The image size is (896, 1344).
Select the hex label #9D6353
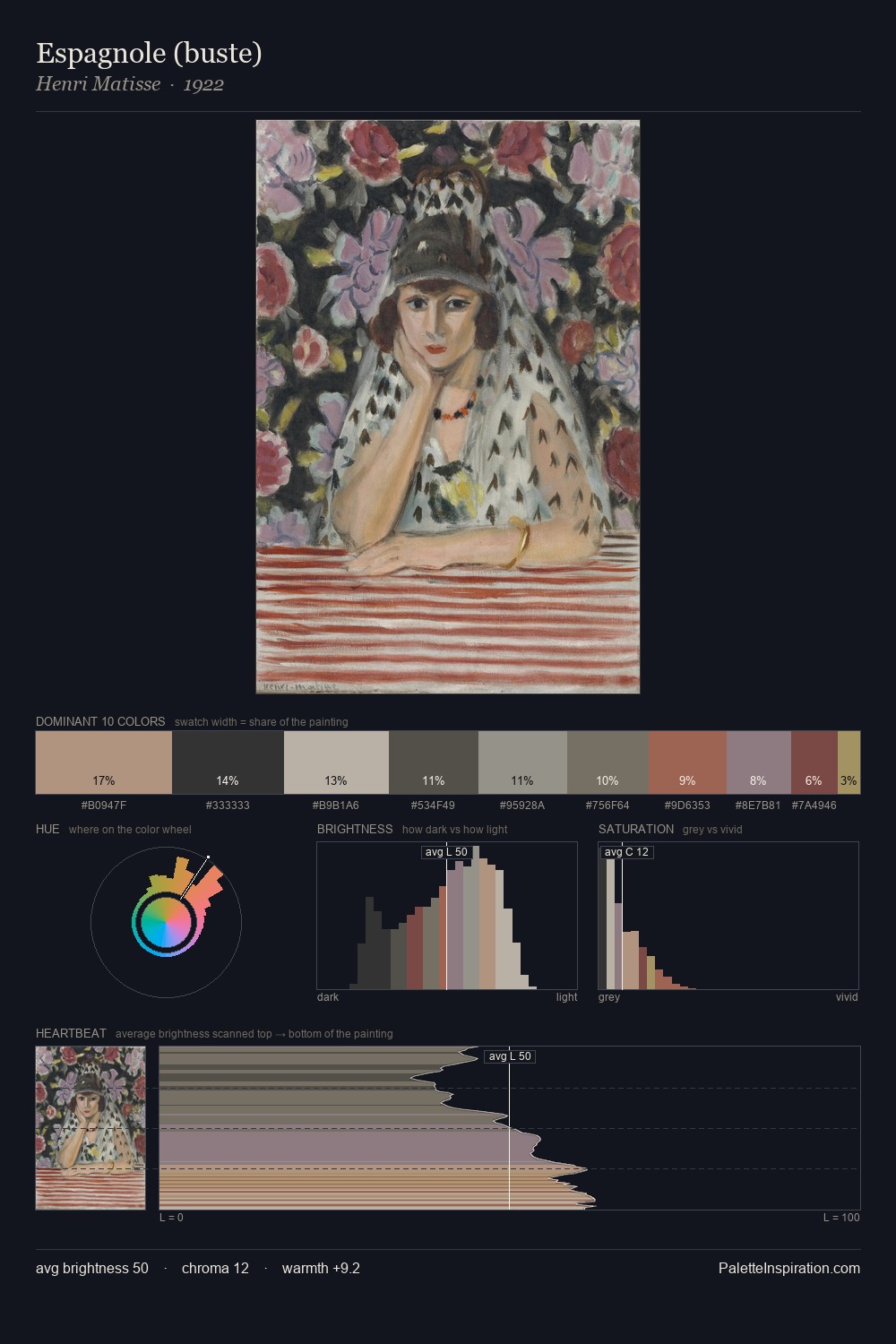click(x=687, y=806)
